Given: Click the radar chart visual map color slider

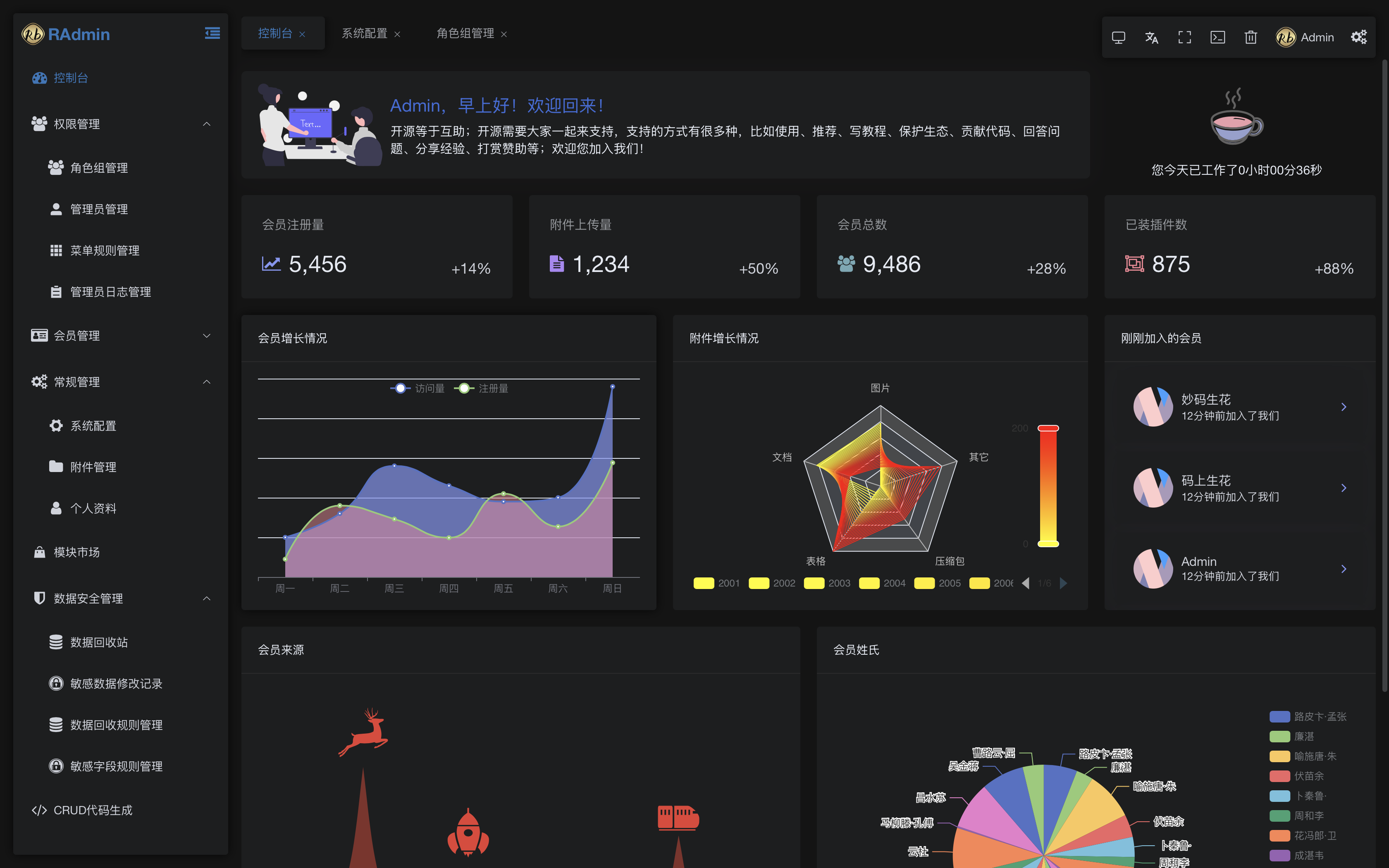Looking at the screenshot, I should pos(1048,486).
